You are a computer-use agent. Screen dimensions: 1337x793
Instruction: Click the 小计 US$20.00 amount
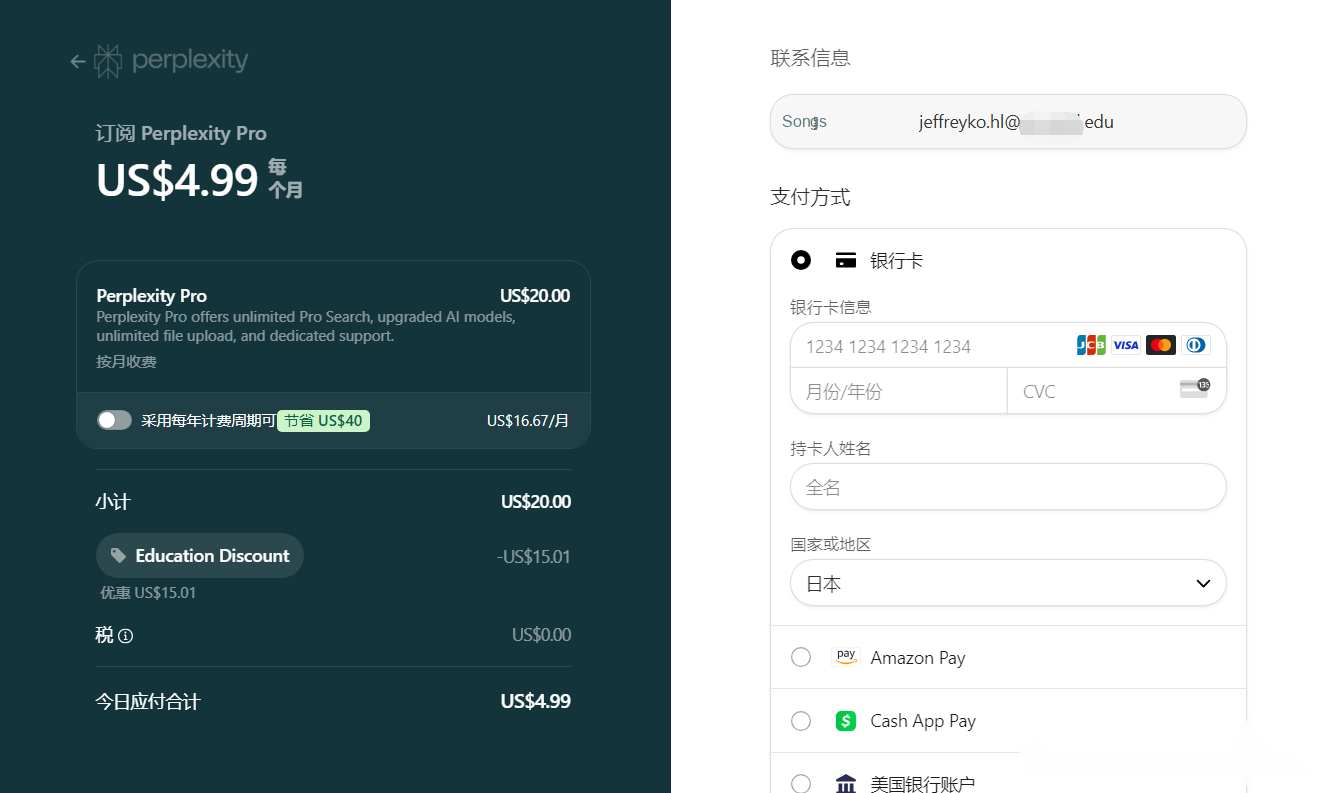point(536,502)
